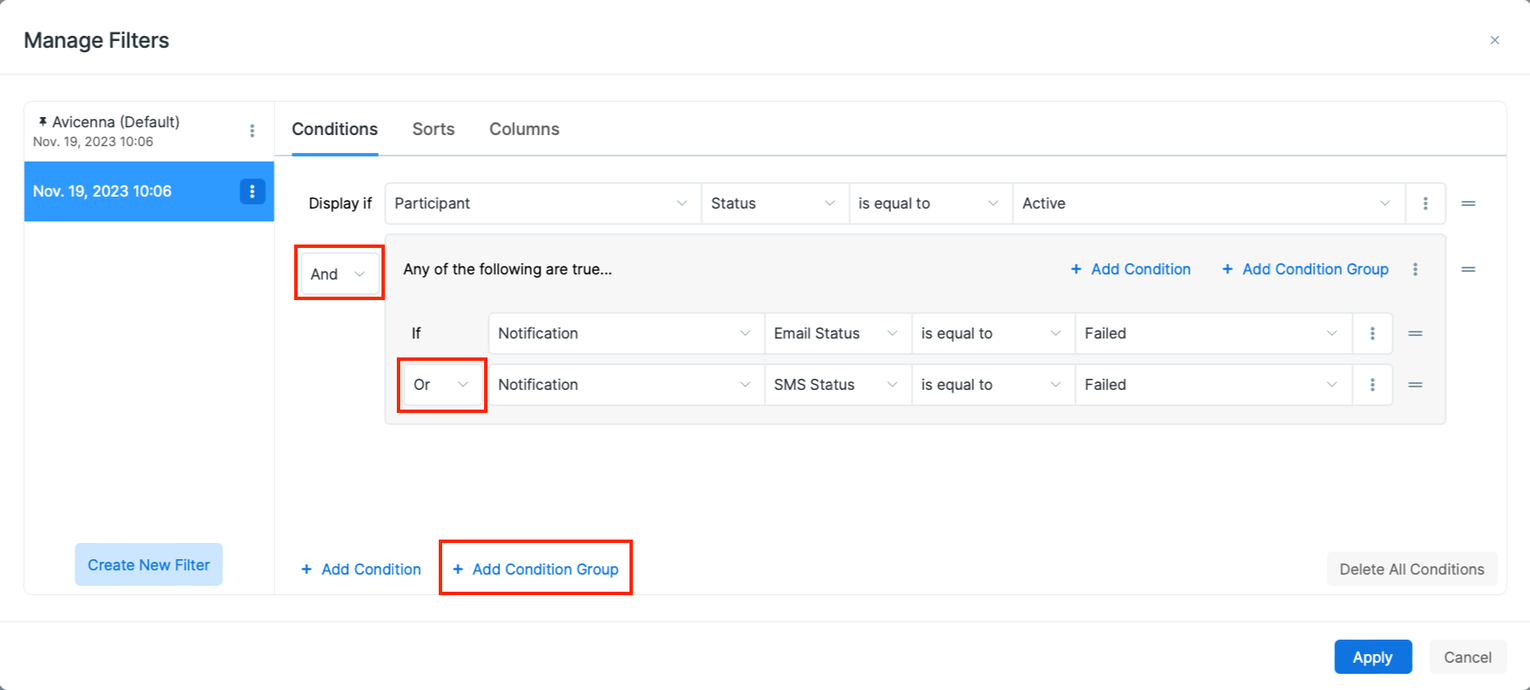Open options menu for the Email Status condition
The image size is (1530, 690).
pyautogui.click(x=1372, y=333)
